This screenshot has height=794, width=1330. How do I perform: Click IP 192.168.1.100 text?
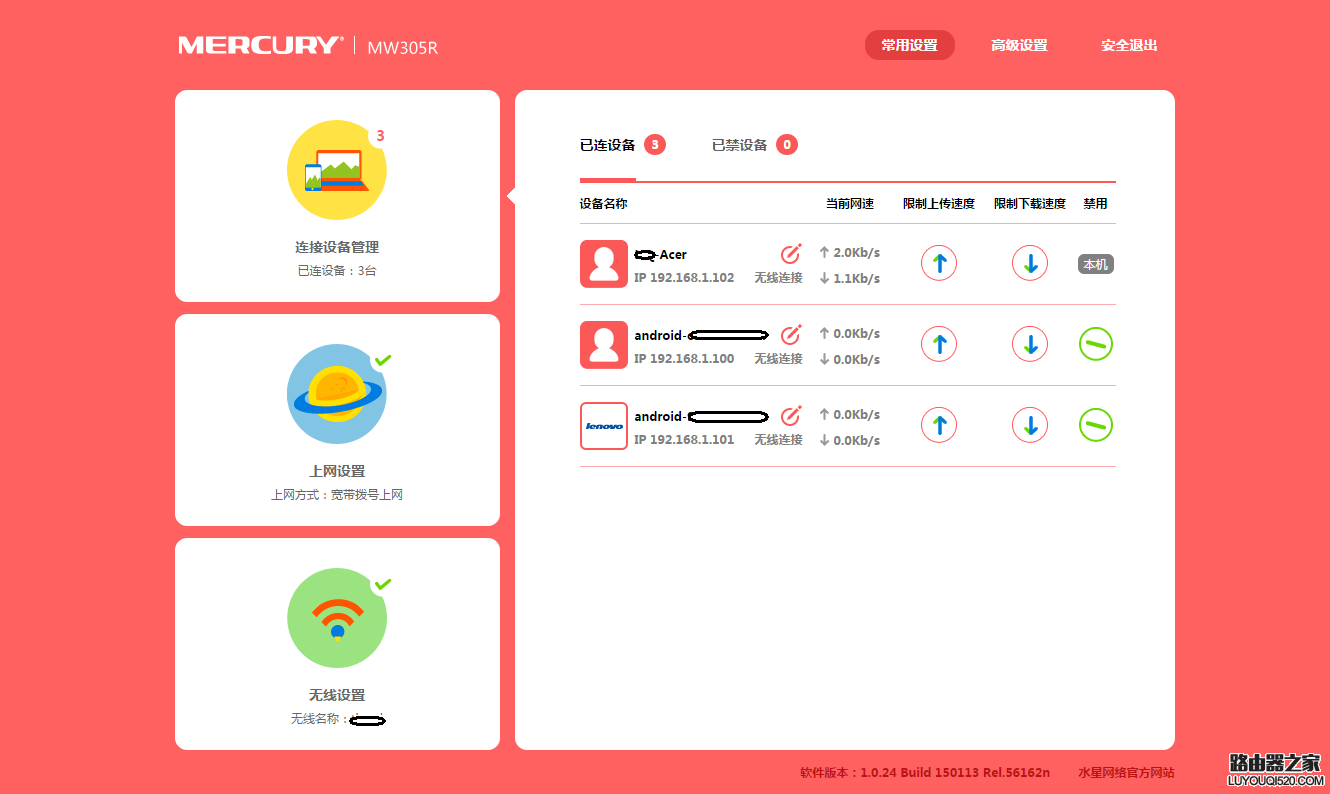click(684, 358)
